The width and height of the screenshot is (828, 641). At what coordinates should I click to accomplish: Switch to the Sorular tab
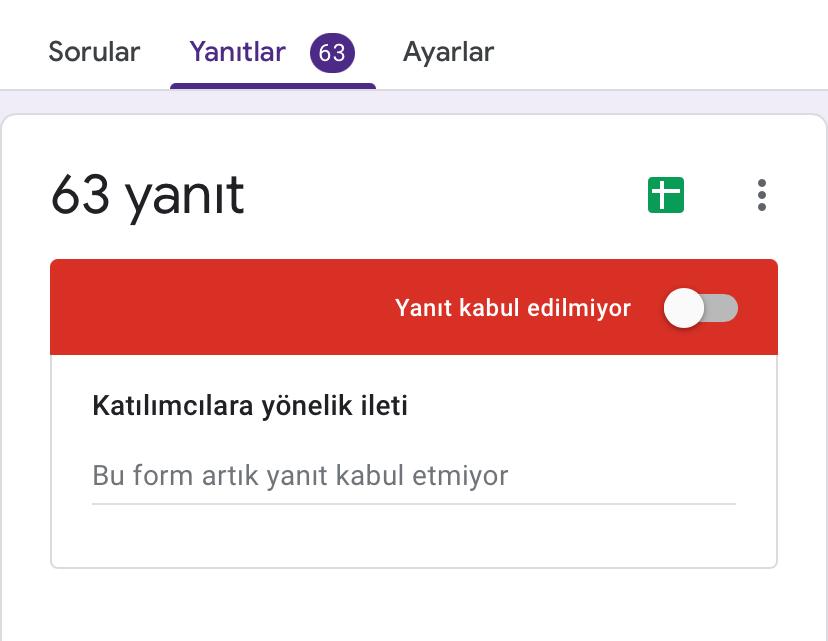tap(93, 52)
